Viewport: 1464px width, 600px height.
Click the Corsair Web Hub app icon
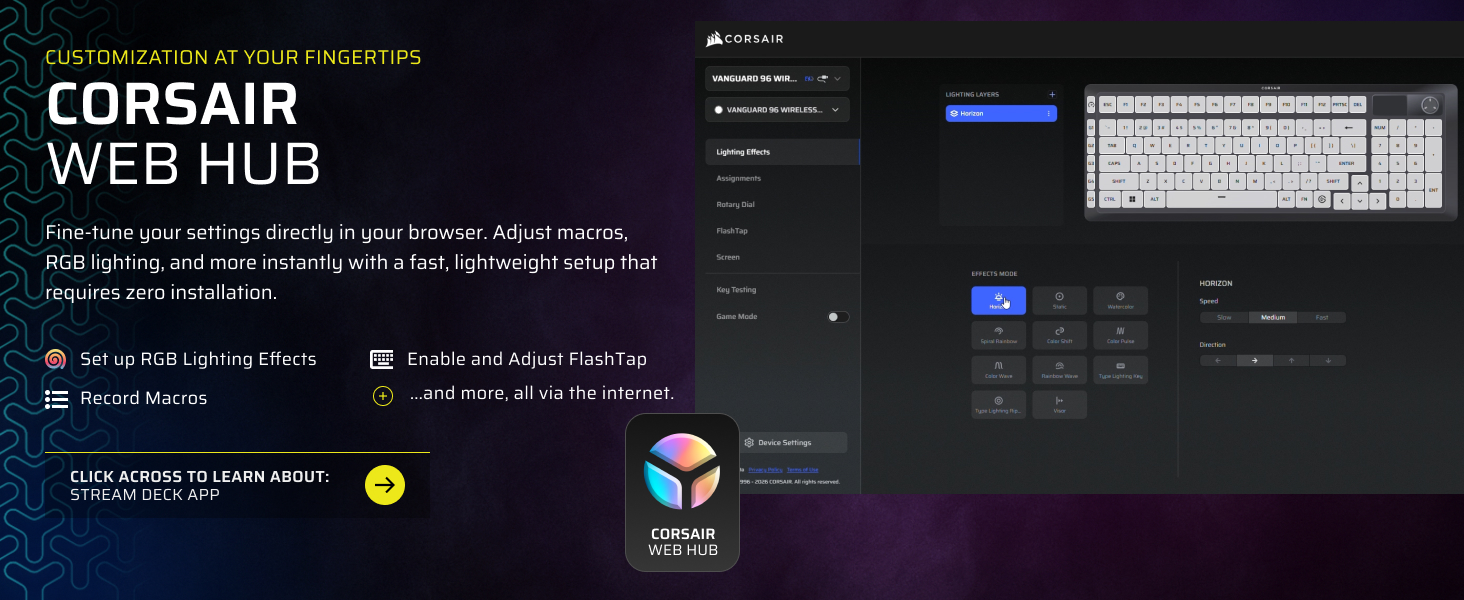point(682,492)
